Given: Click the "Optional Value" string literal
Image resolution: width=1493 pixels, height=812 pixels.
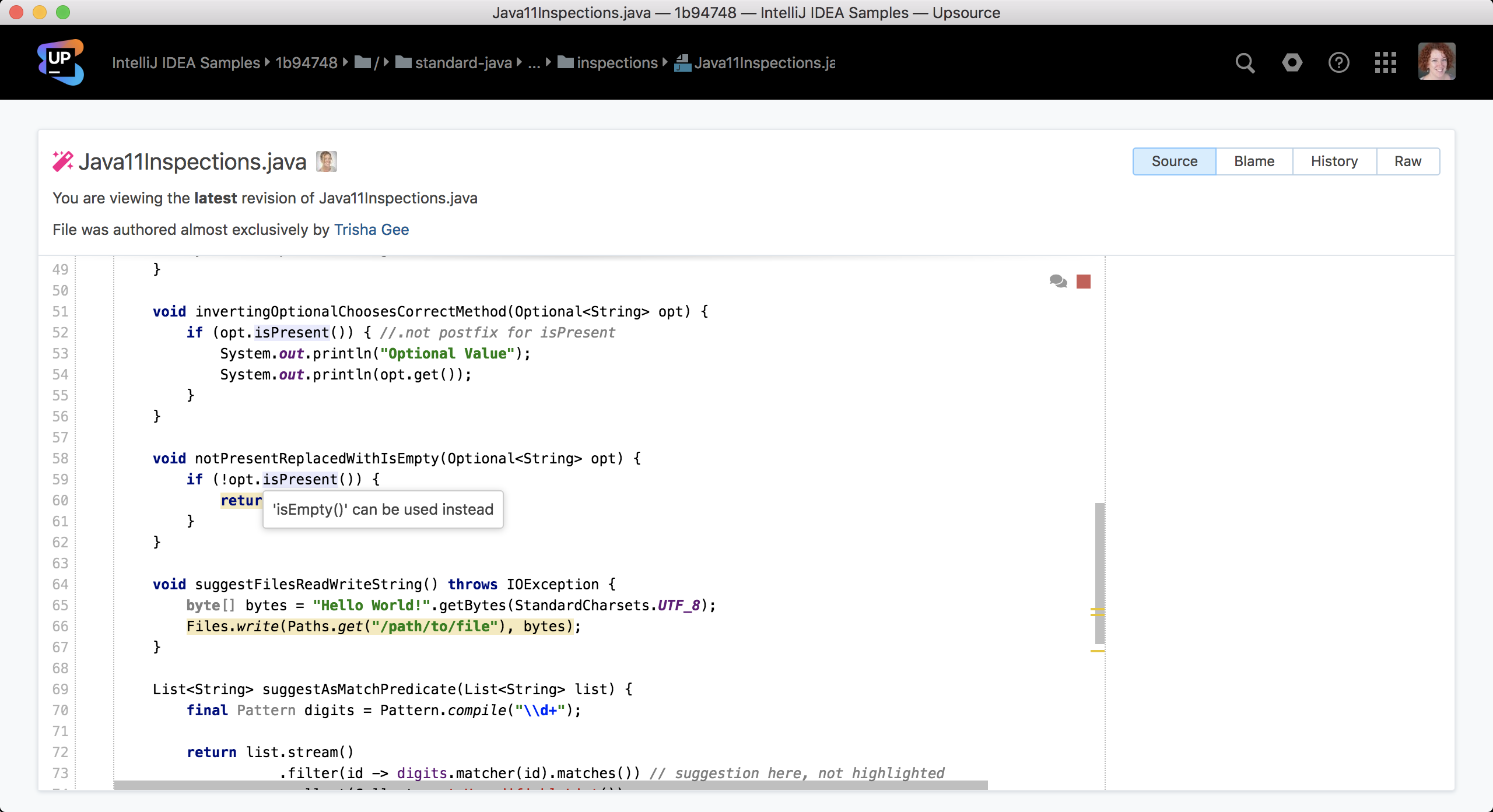Looking at the screenshot, I should coord(447,353).
